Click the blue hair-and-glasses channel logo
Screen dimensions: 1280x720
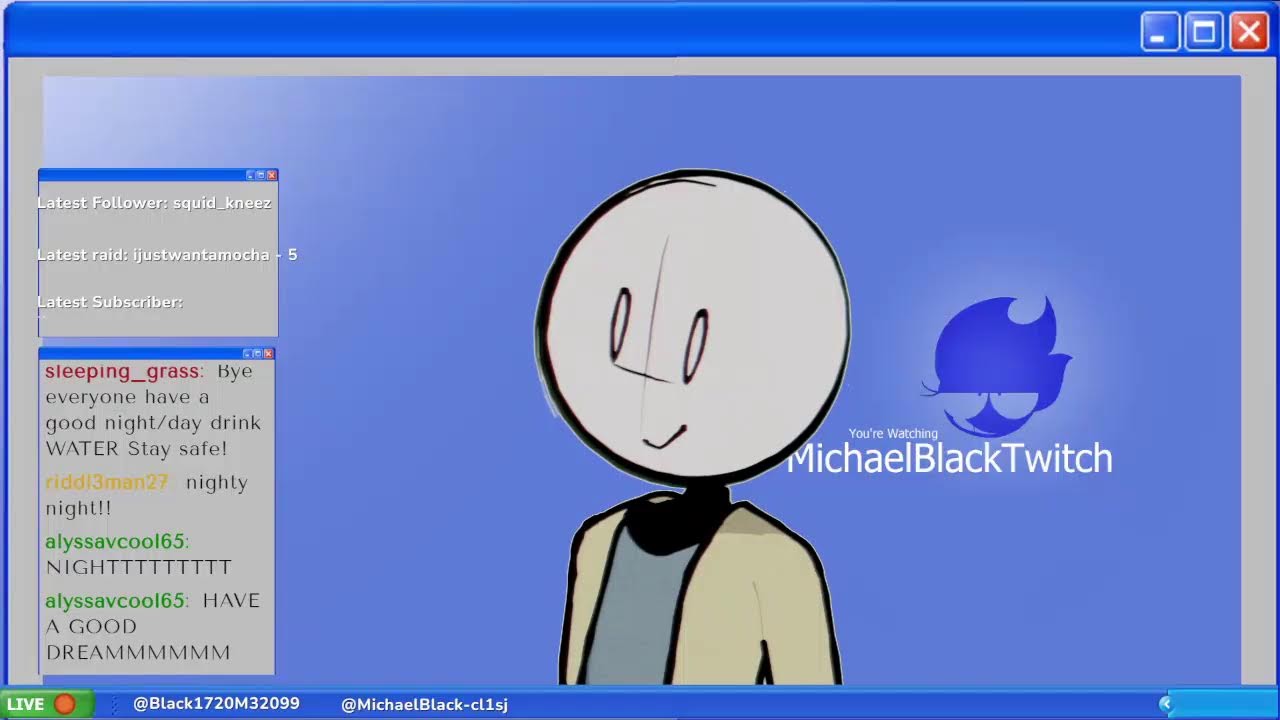click(996, 367)
